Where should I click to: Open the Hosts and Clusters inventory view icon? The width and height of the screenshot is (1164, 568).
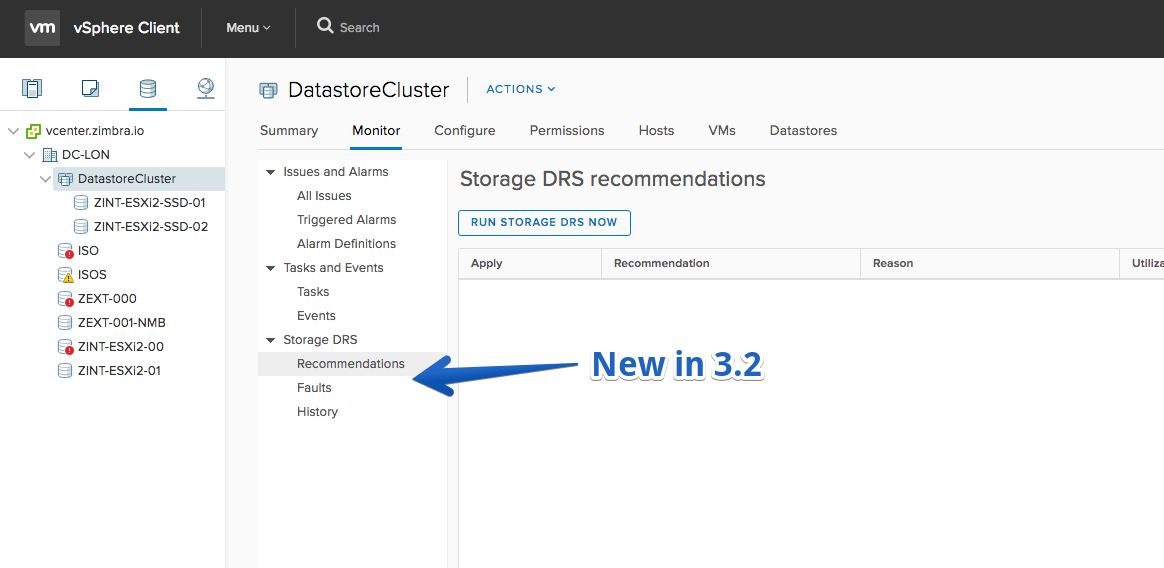click(x=32, y=88)
